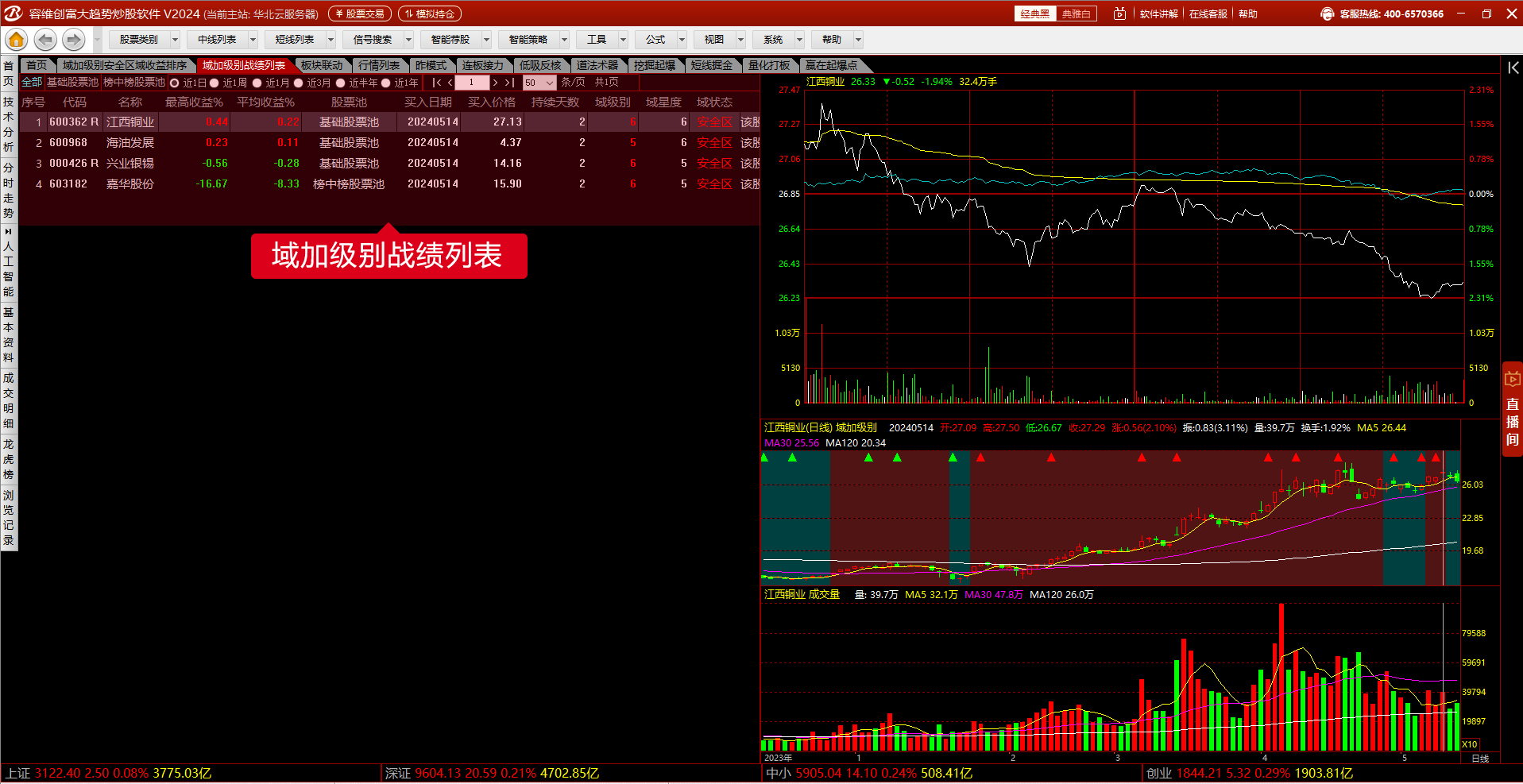The height and width of the screenshot is (784, 1523).
Task: Open 基本资料 in the left sidebar
Action: (9, 335)
